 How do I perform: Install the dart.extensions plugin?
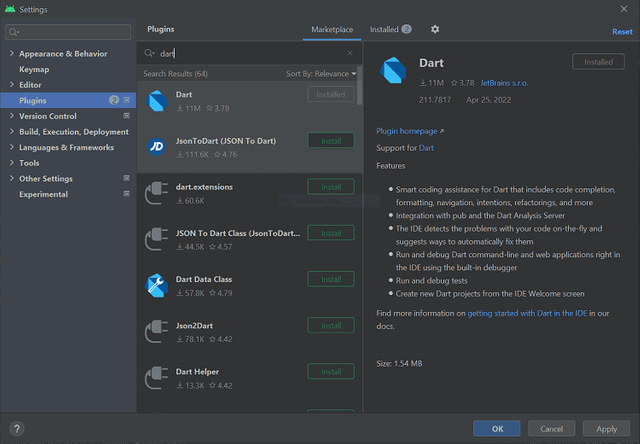(331, 187)
